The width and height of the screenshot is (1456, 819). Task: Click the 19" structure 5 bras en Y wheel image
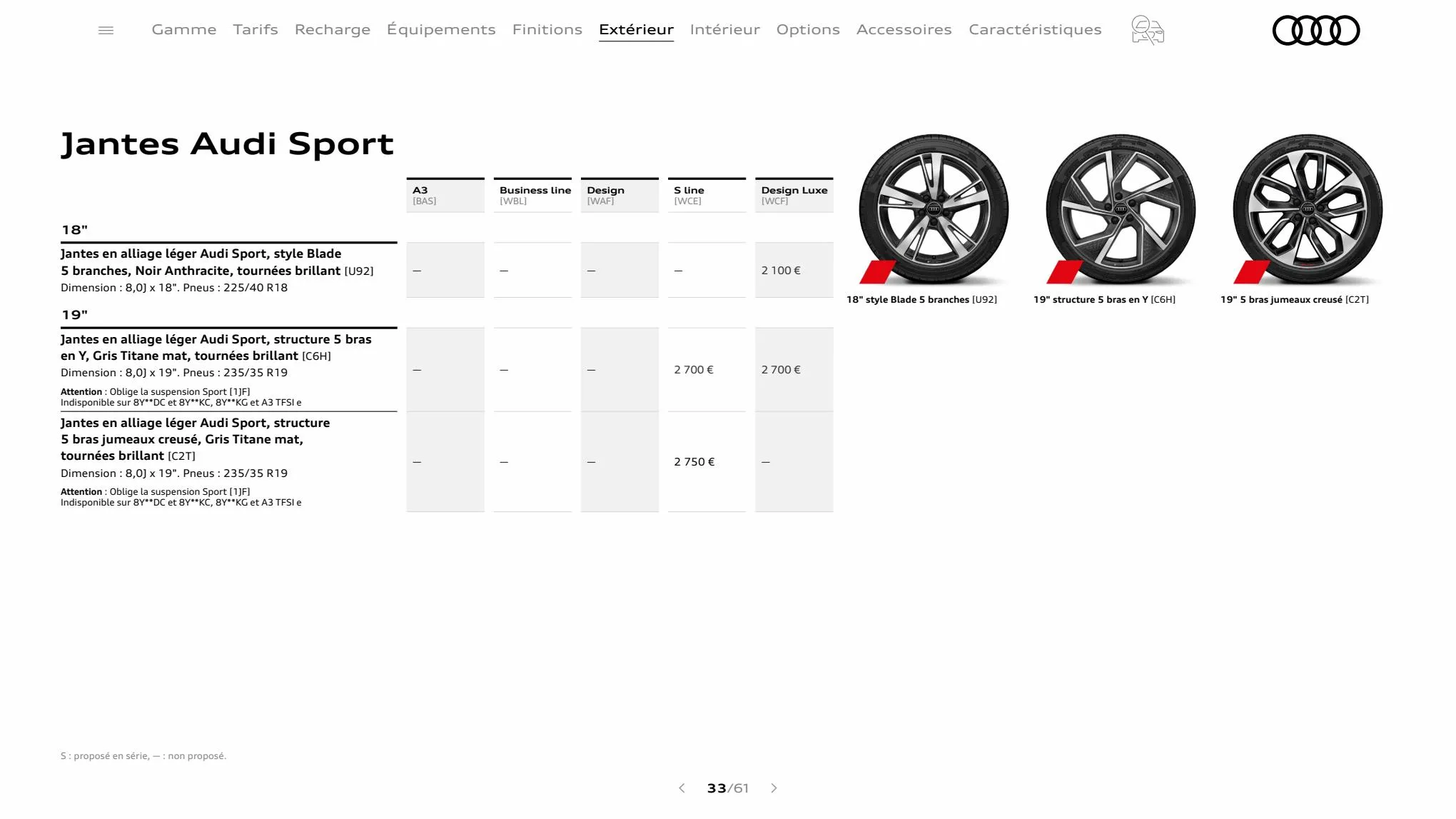tap(1121, 209)
